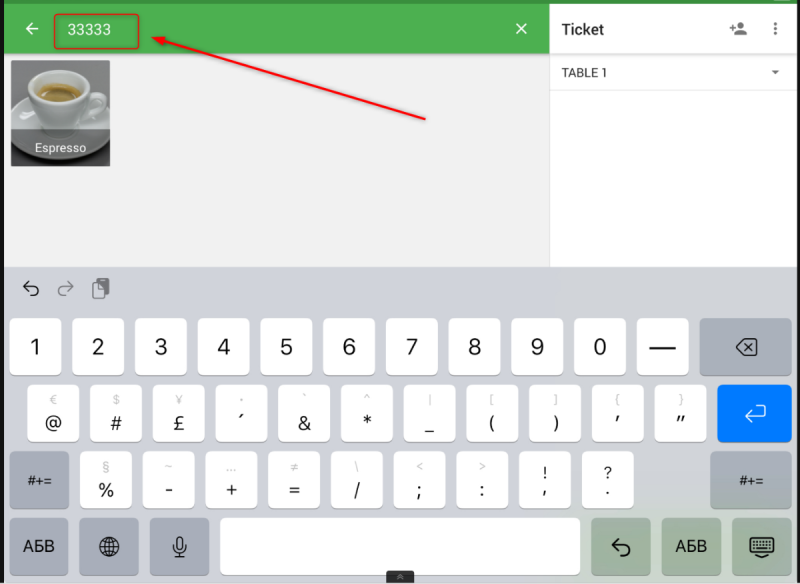
Task: Switch keyboard language with globe key
Action: click(109, 546)
